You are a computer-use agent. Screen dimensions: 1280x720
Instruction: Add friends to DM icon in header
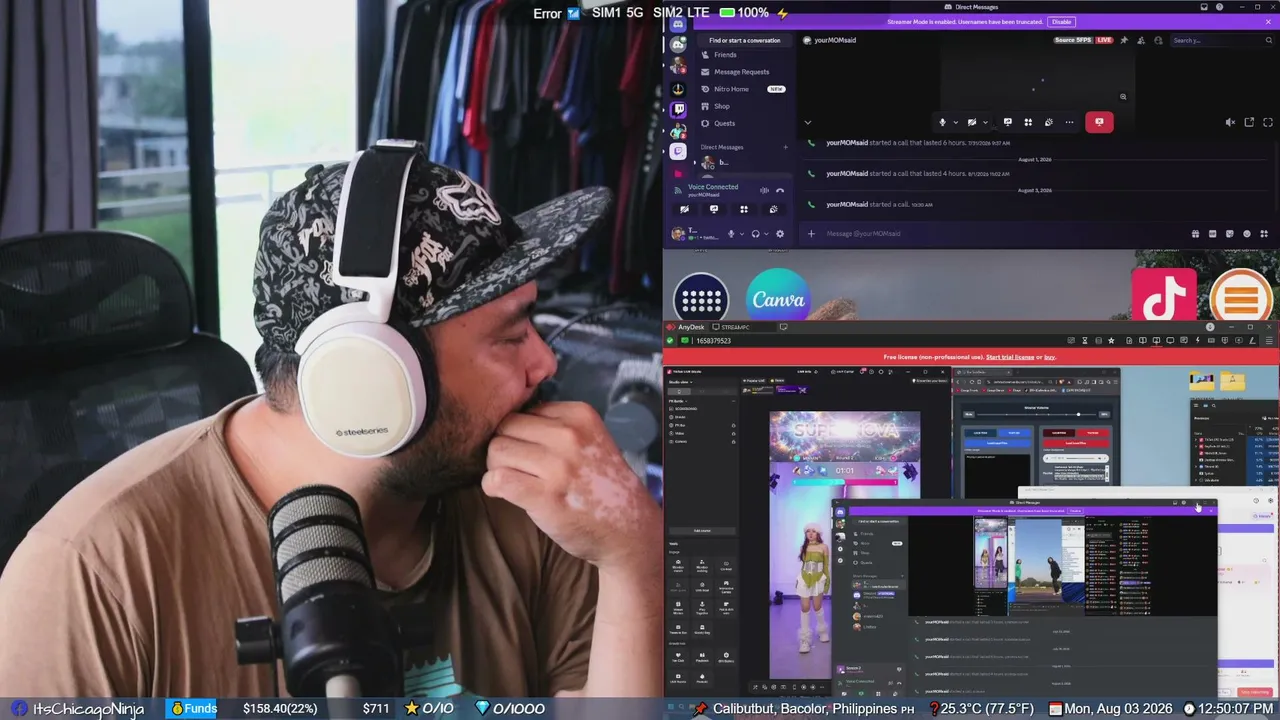[x=1141, y=40]
